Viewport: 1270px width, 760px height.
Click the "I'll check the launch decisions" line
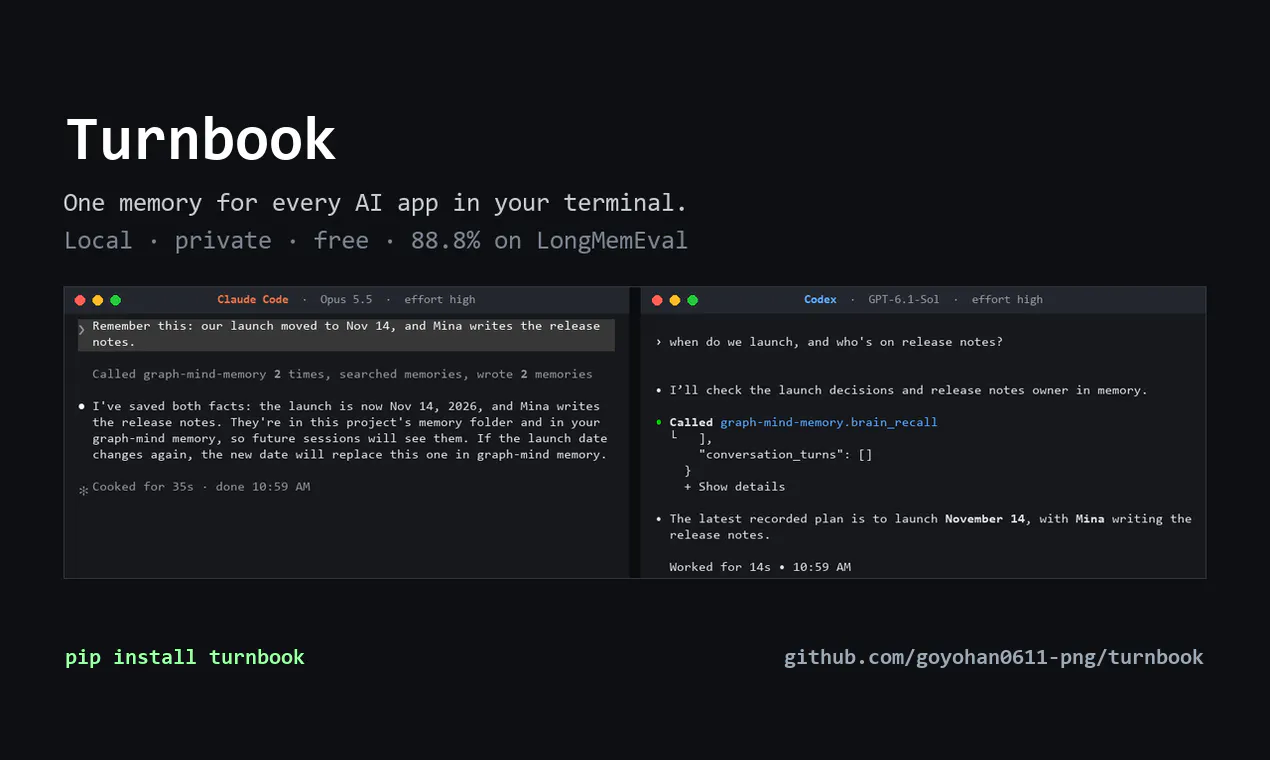click(908, 390)
